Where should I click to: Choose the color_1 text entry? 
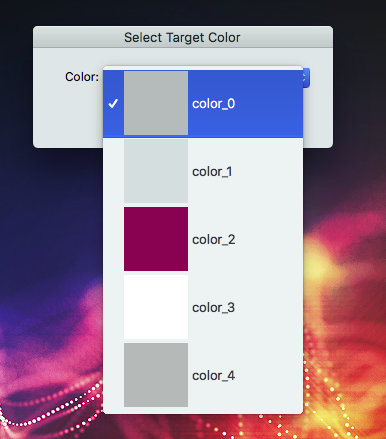click(212, 172)
